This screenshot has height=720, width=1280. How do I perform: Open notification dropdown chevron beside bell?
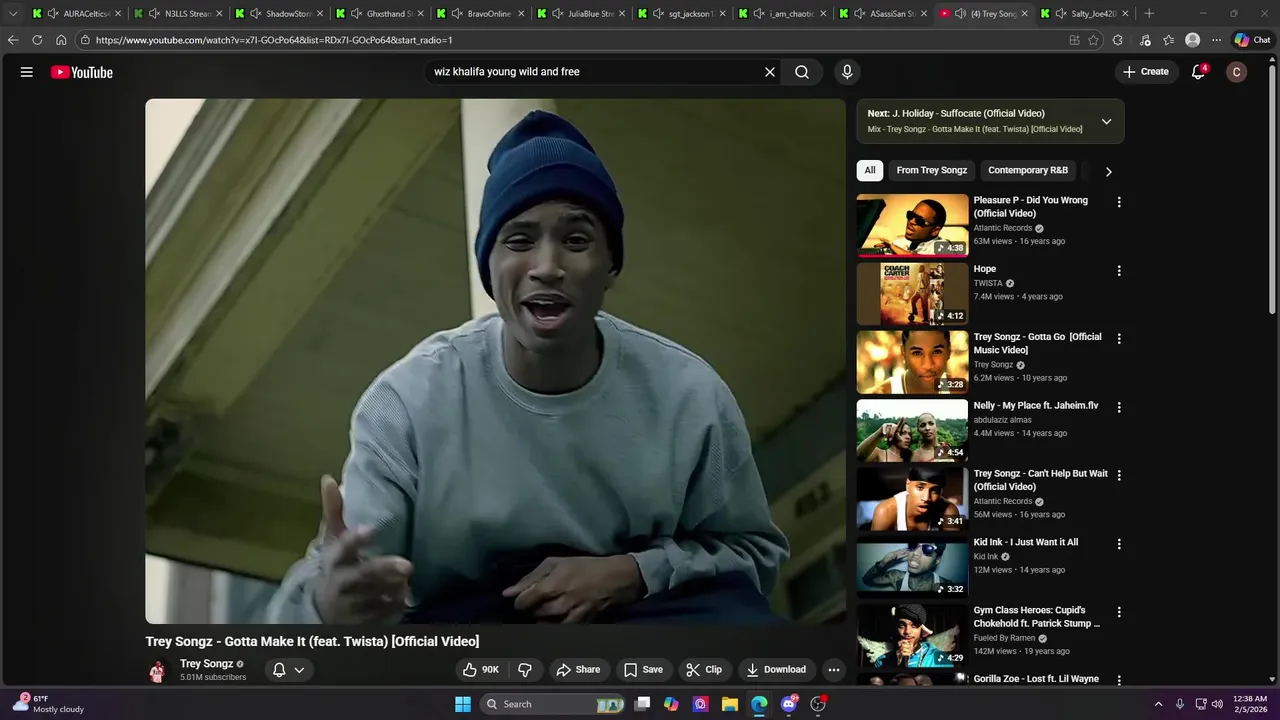tap(299, 670)
